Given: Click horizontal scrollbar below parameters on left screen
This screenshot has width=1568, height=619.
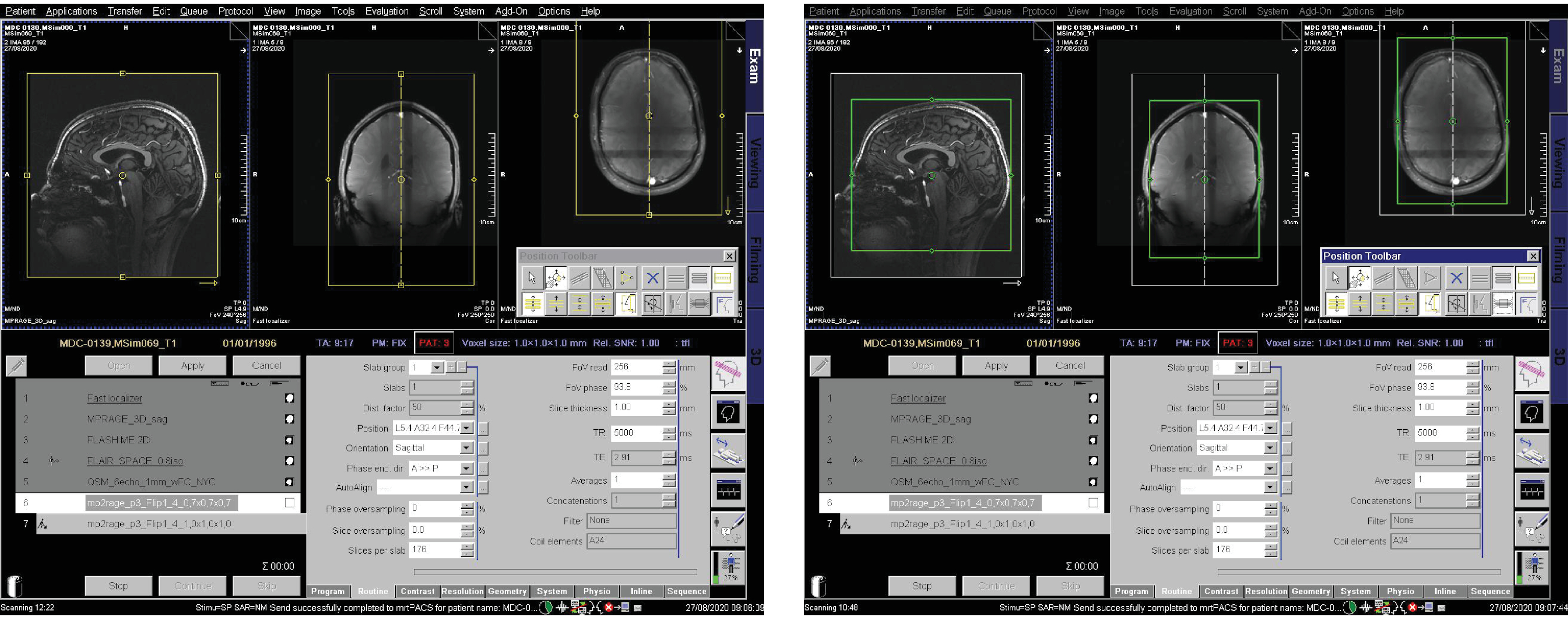Looking at the screenshot, I should pos(555,571).
